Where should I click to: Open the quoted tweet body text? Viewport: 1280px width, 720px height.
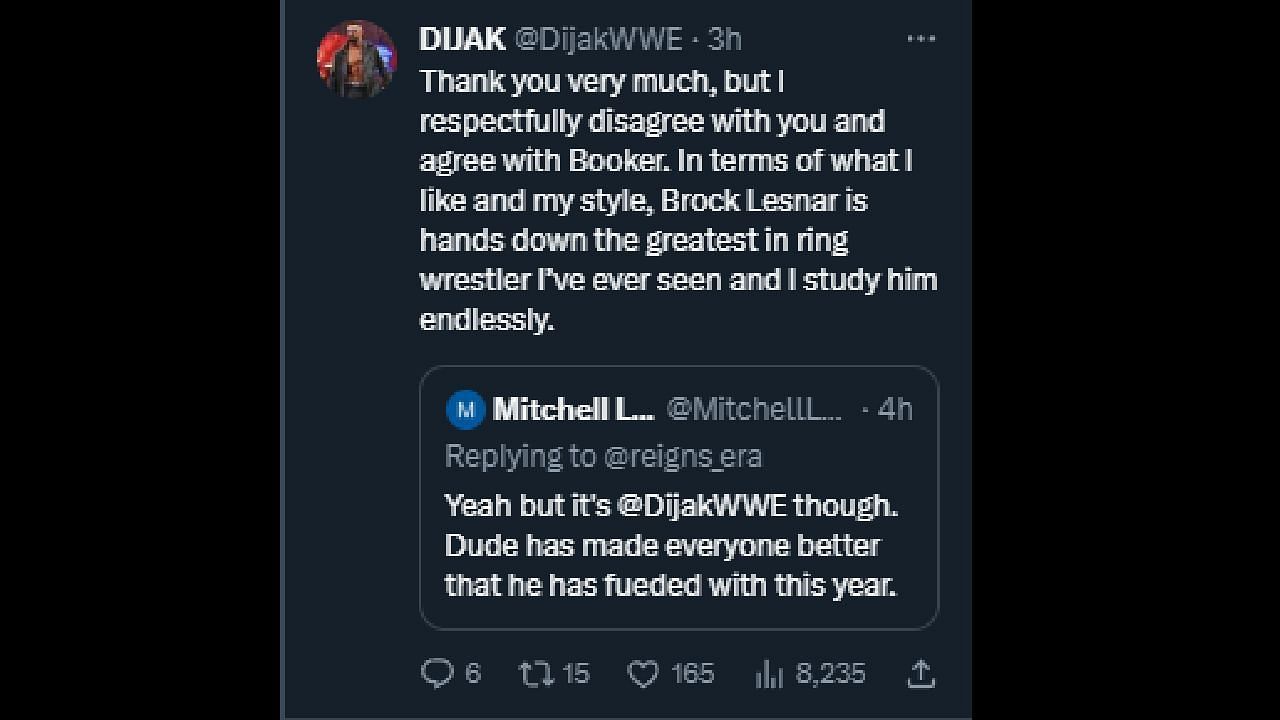pyautogui.click(x=670, y=546)
